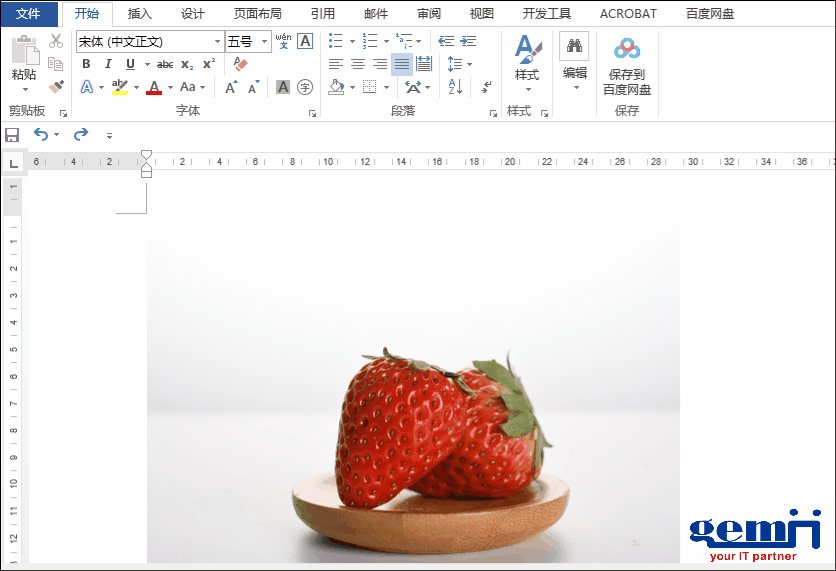836x571 pixels.
Task: Open the font size dropdown 五号
Action: pyautogui.click(x=265, y=42)
